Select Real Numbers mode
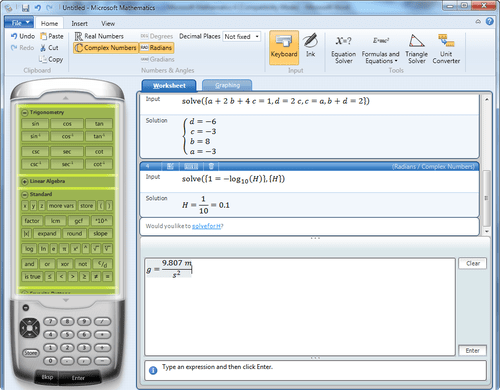Image resolution: width=500 pixels, height=390 pixels. (x=99, y=36)
